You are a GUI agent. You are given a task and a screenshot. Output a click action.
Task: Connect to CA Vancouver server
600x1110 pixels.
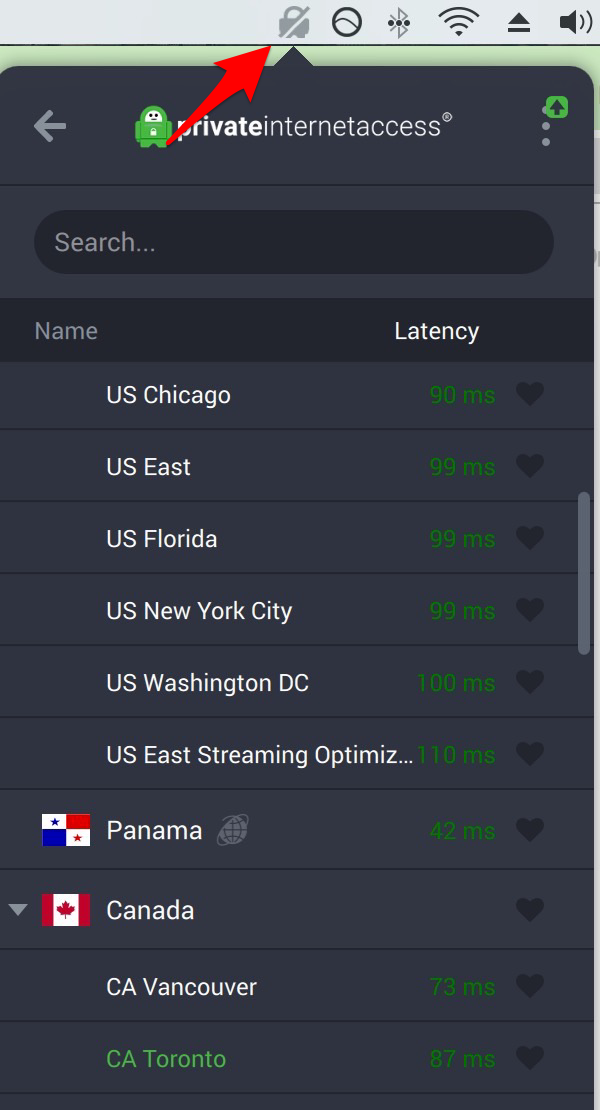[x=297, y=986]
